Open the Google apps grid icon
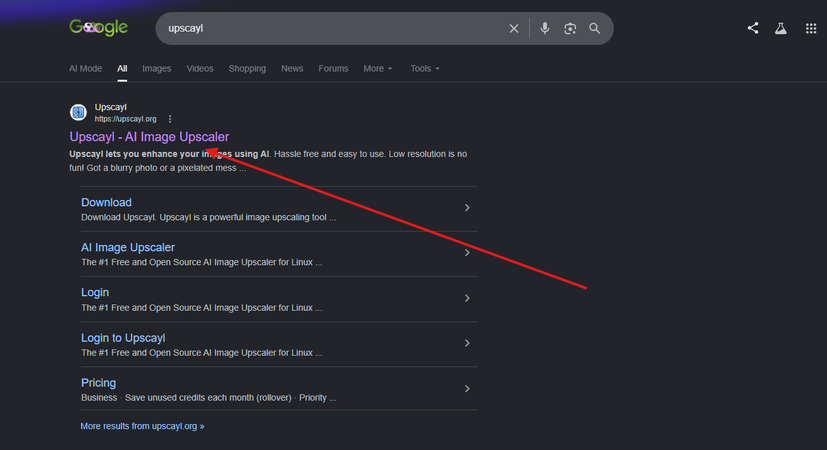 (x=811, y=28)
